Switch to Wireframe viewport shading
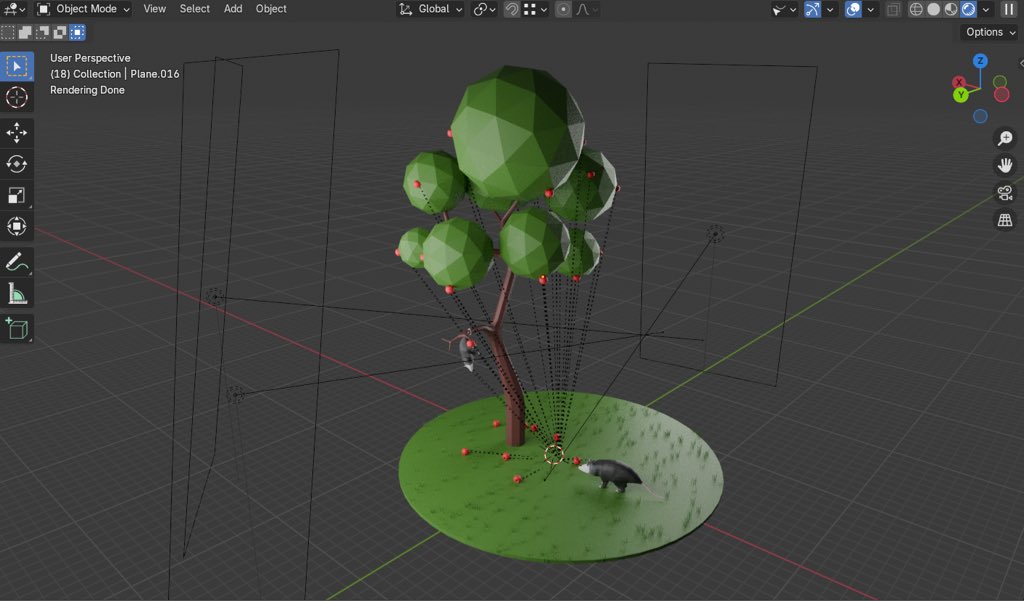The image size is (1024, 601). click(x=916, y=9)
